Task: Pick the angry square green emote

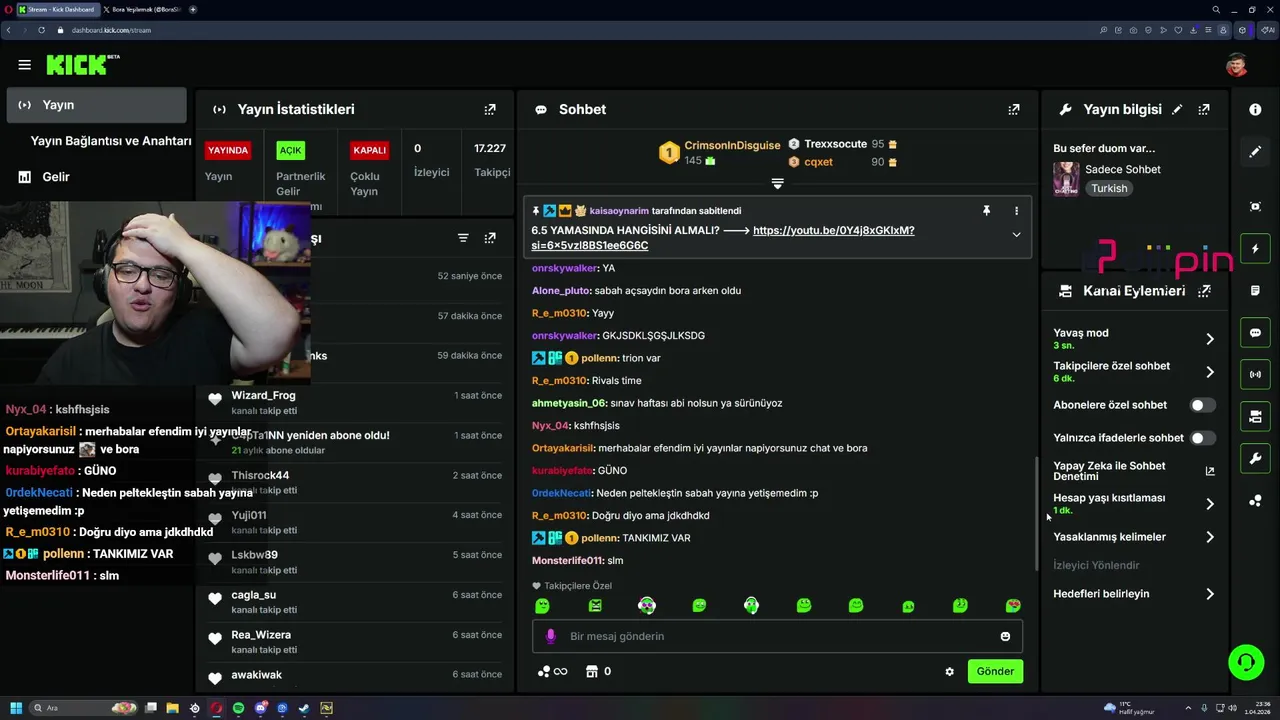Action: click(595, 606)
